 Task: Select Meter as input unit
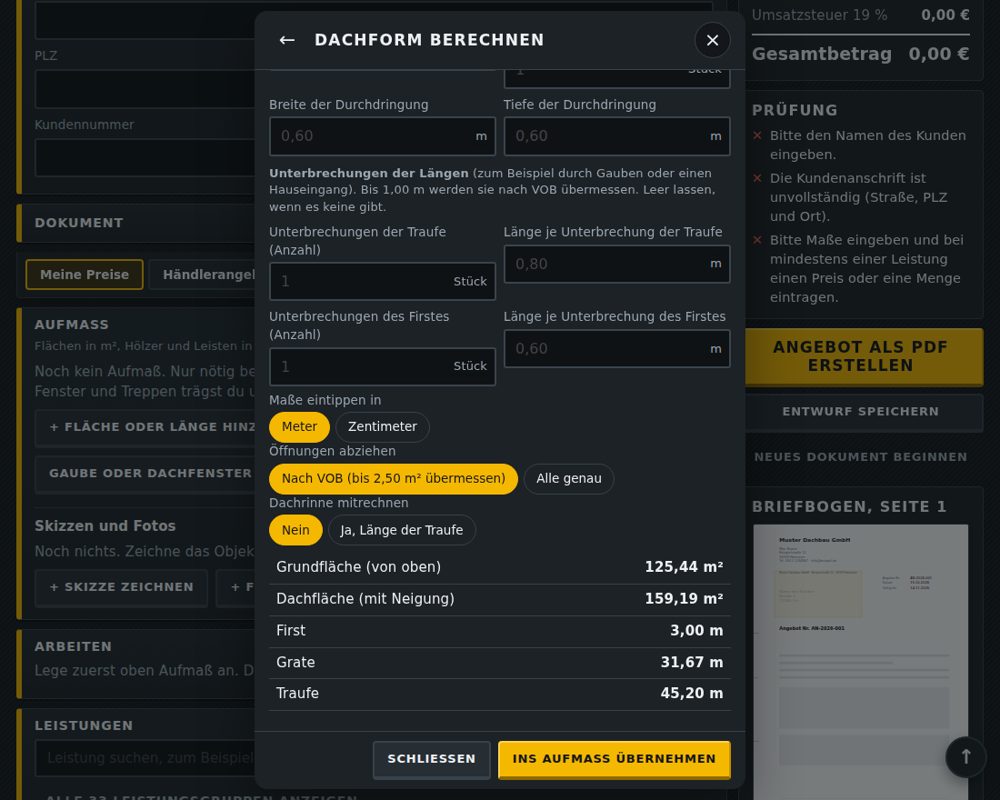pyautogui.click(x=299, y=427)
